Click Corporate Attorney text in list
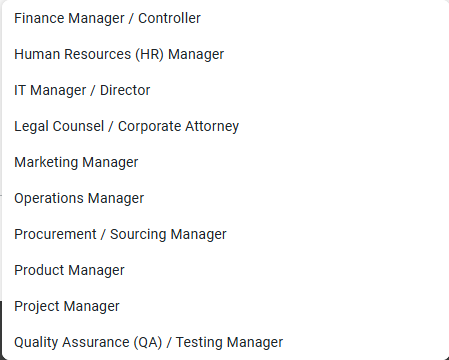The height and width of the screenshot is (360, 449). (x=178, y=126)
